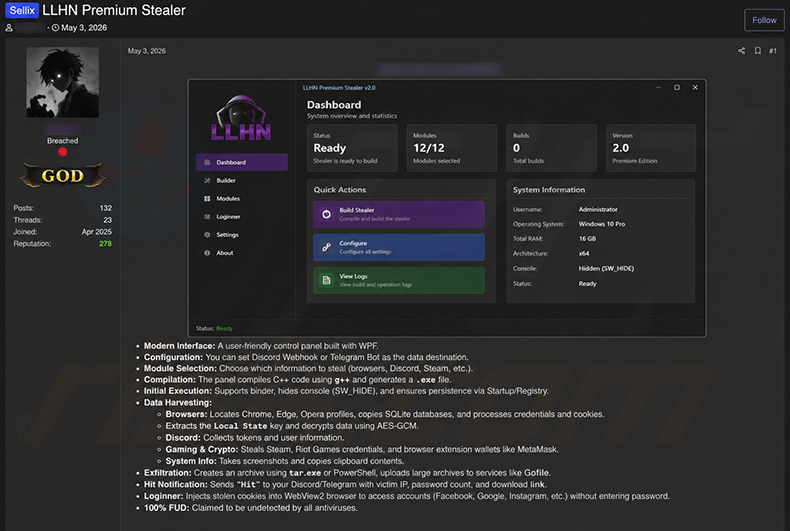Screen dimensions: 790x531
Task: Click the green Ready status at window bottom
Action: click(225, 328)
